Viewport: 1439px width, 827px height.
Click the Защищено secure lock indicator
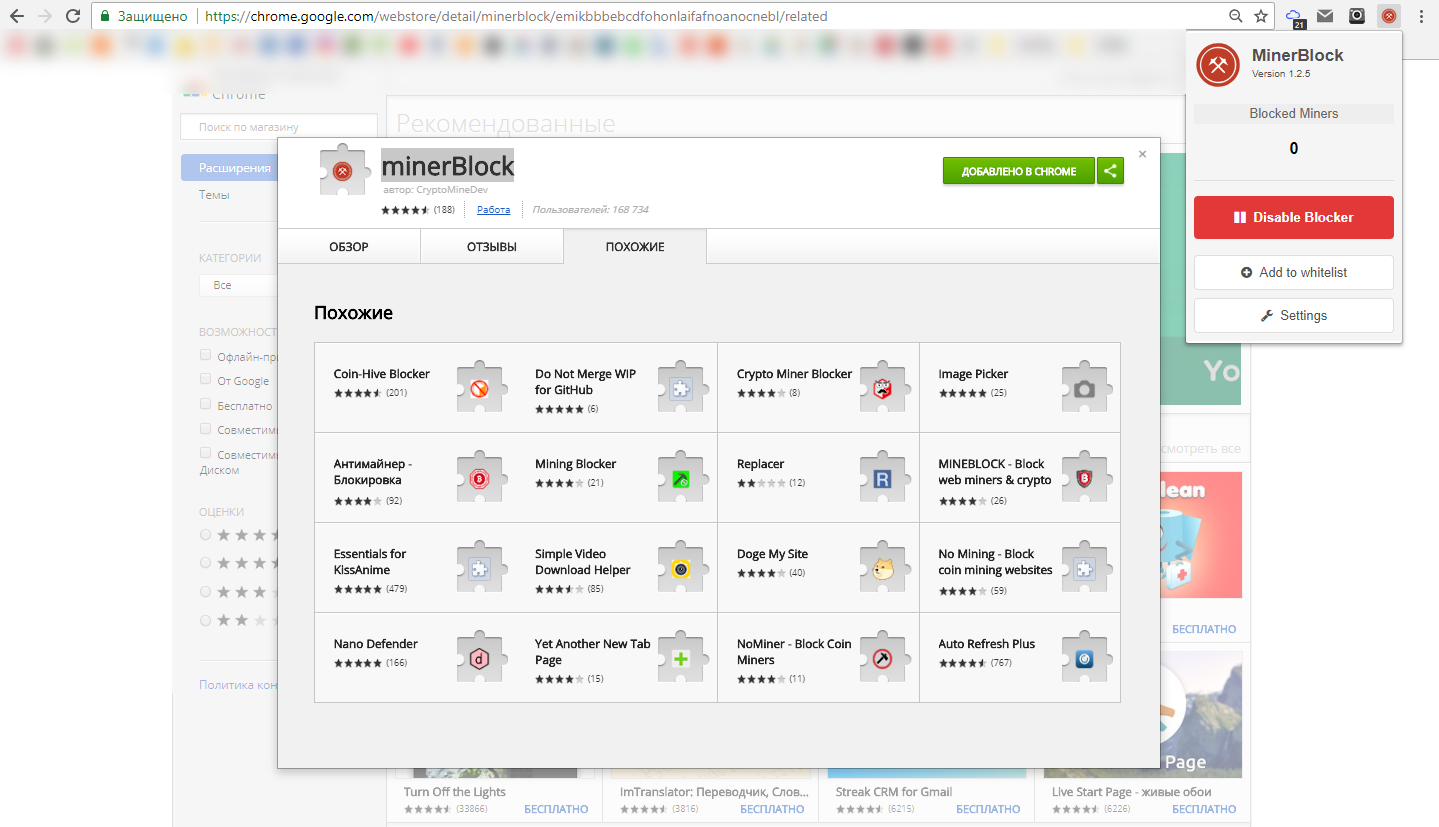click(142, 16)
